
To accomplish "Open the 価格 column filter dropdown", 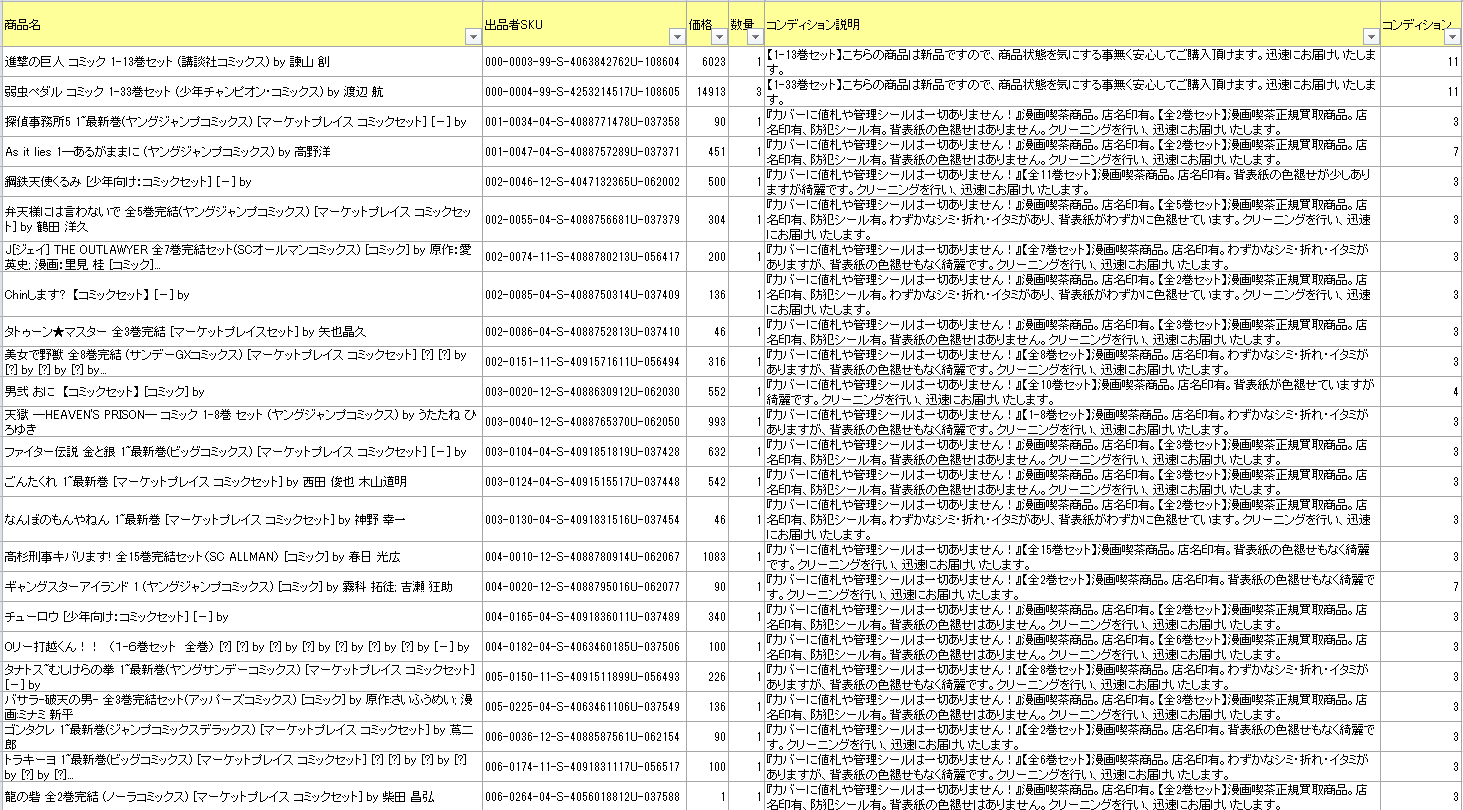I will pos(719,37).
